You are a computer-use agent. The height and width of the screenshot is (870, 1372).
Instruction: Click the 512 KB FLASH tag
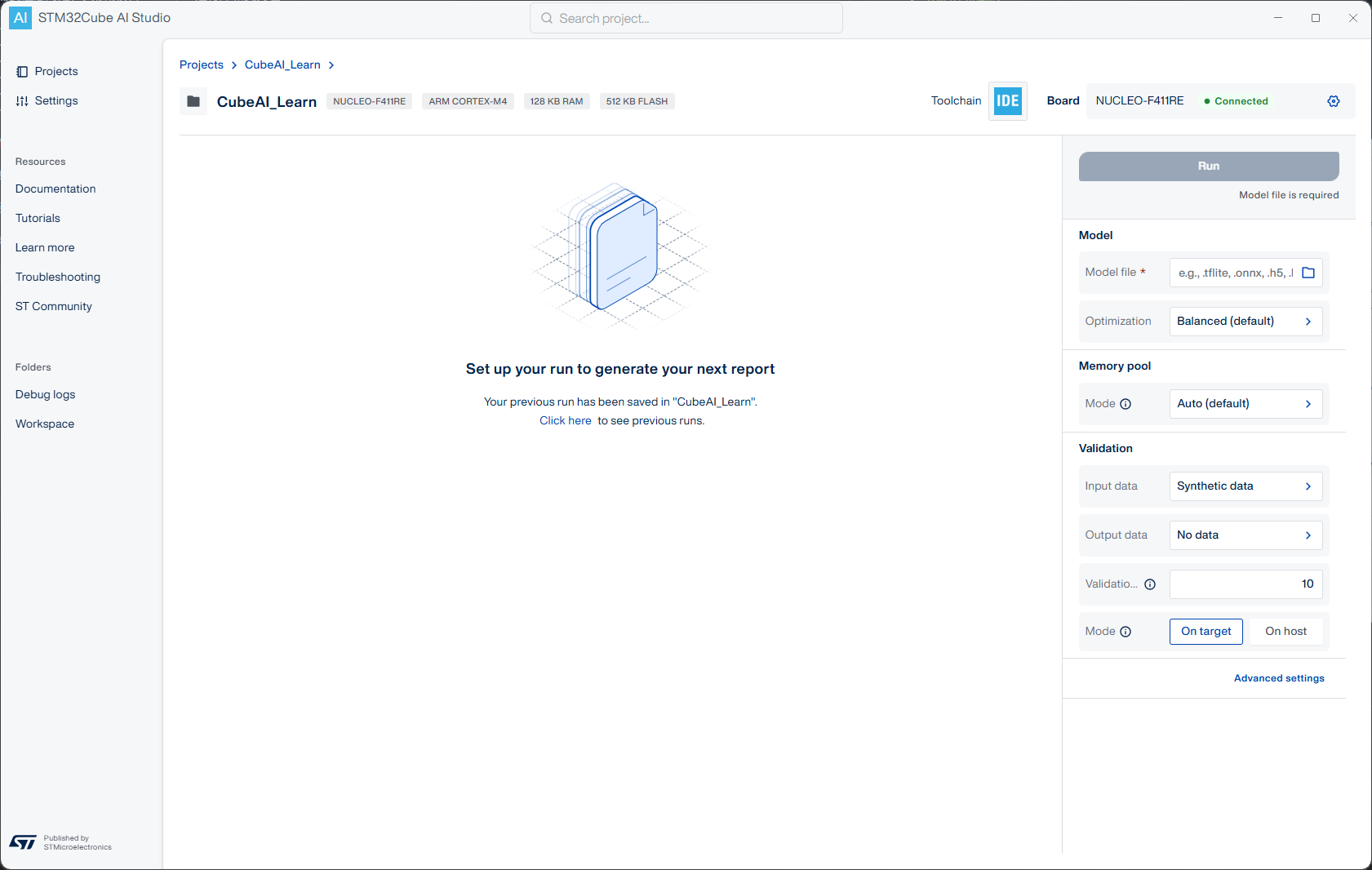pos(637,101)
